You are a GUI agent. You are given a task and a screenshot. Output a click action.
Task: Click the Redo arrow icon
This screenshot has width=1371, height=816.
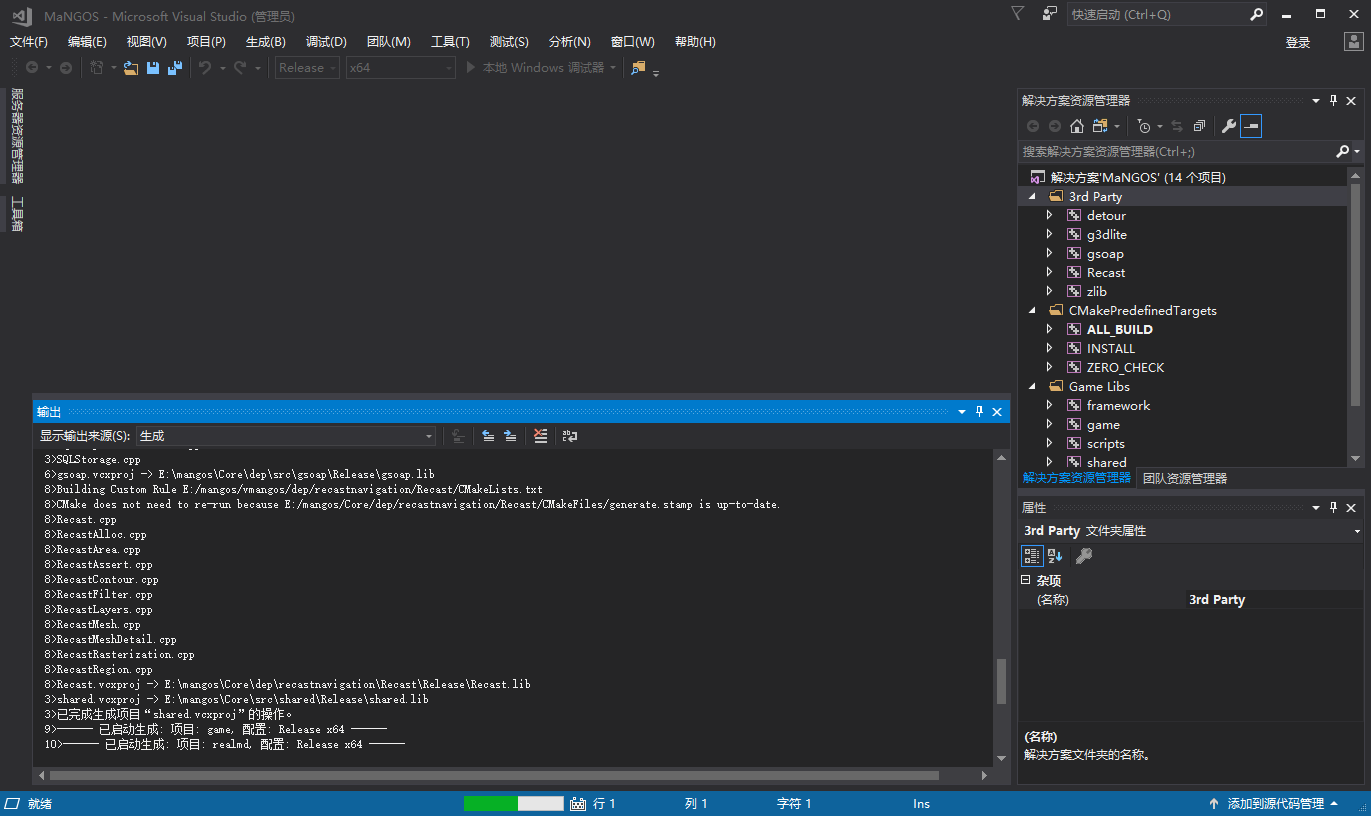[240, 68]
